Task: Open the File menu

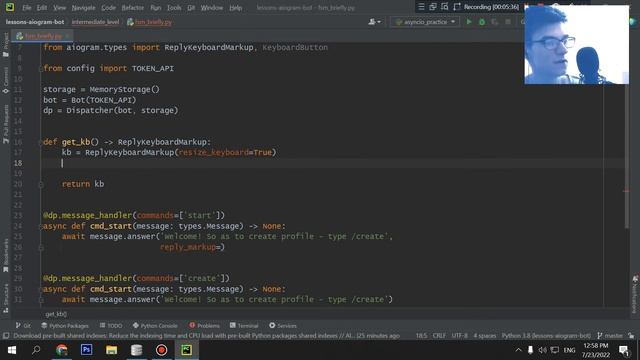Action: coord(27,8)
